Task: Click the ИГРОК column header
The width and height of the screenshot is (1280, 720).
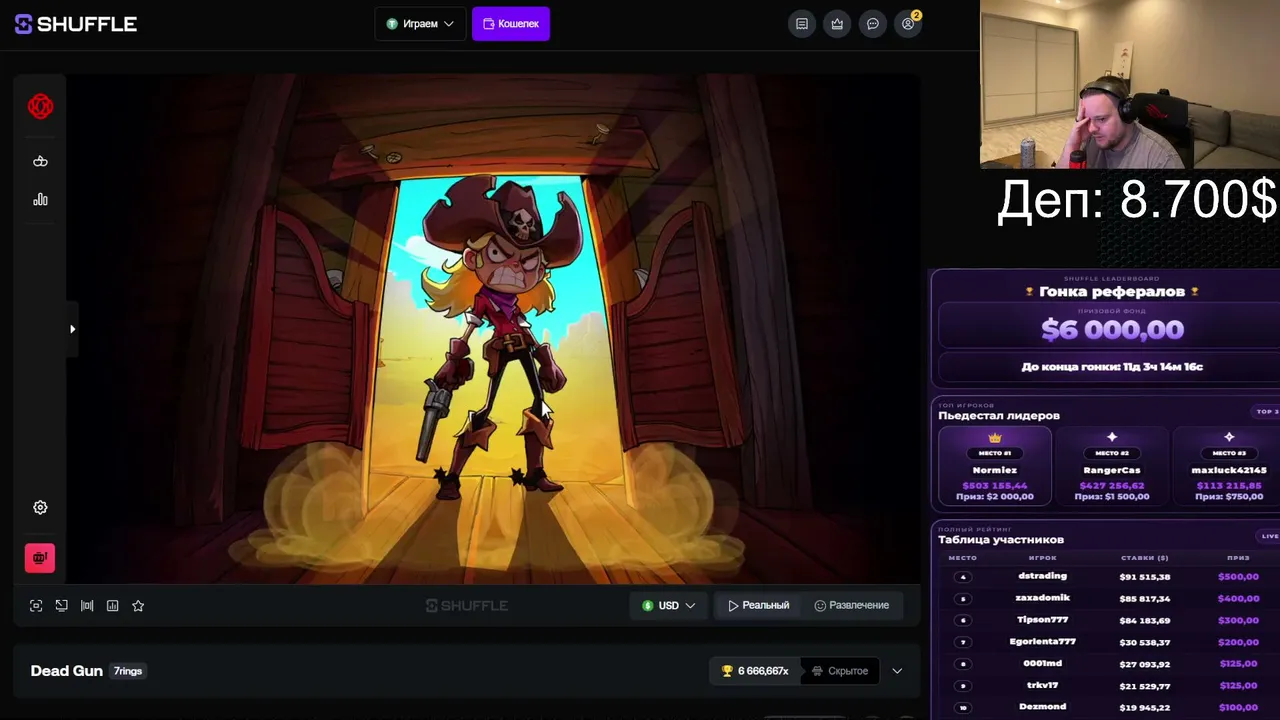Action: click(x=1042, y=558)
